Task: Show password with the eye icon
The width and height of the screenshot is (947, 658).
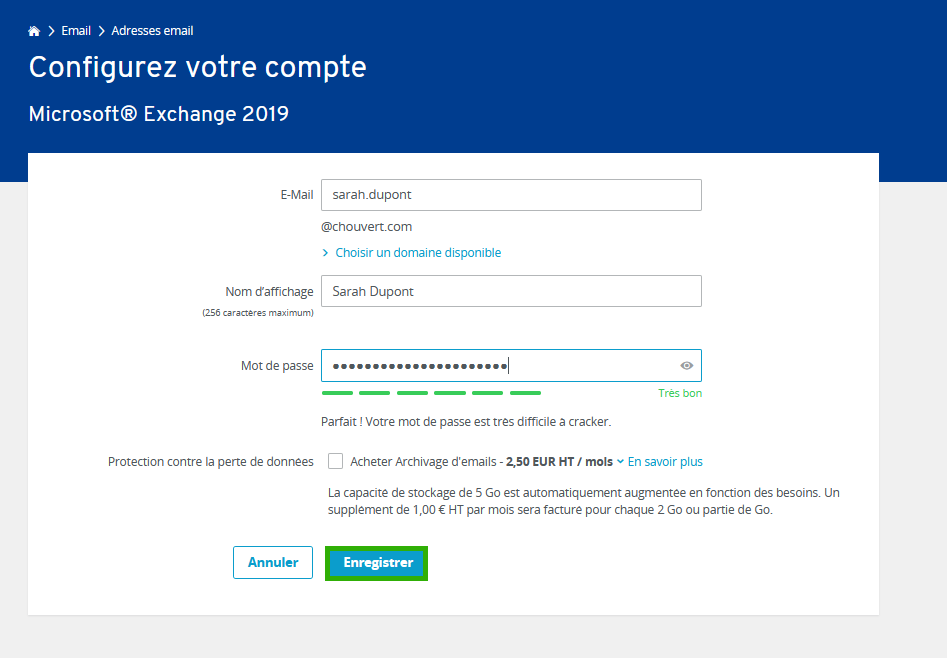Action: [686, 366]
